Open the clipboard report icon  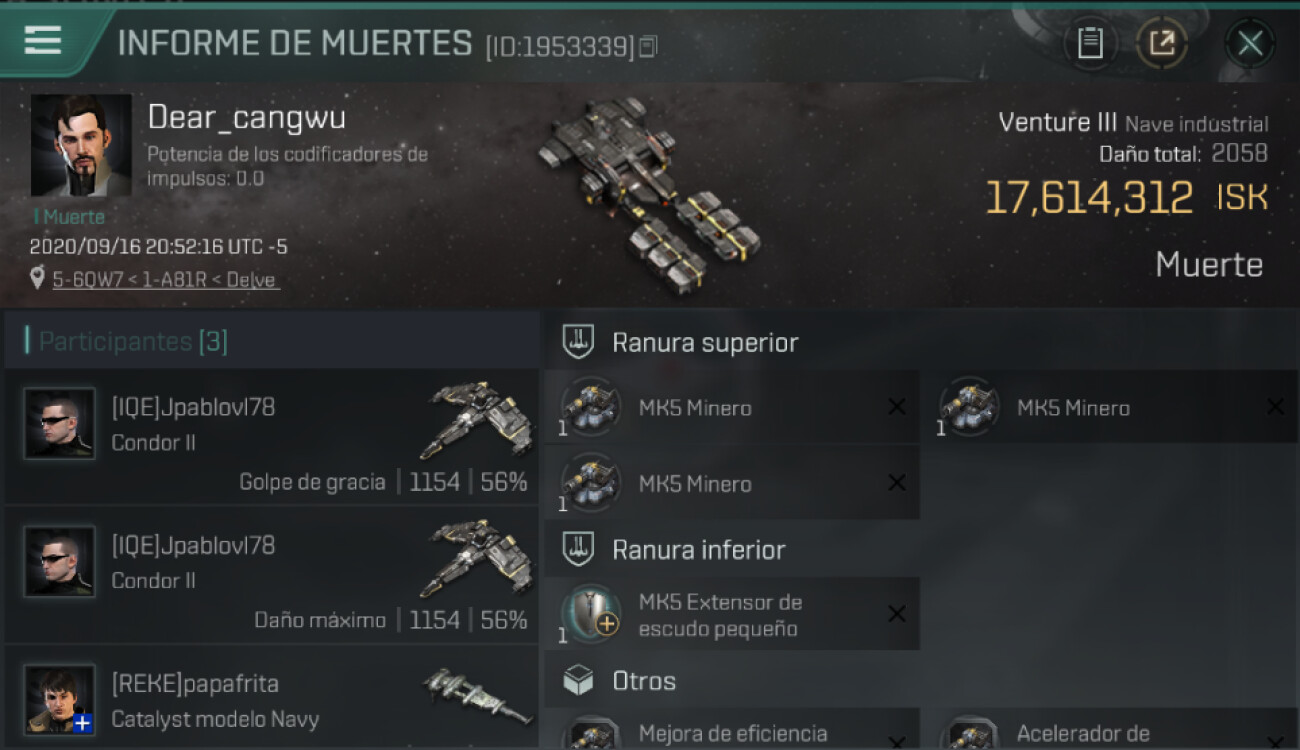(1090, 43)
